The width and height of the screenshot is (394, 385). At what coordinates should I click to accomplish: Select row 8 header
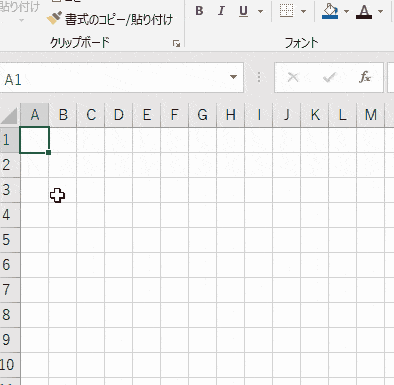coord(10,315)
